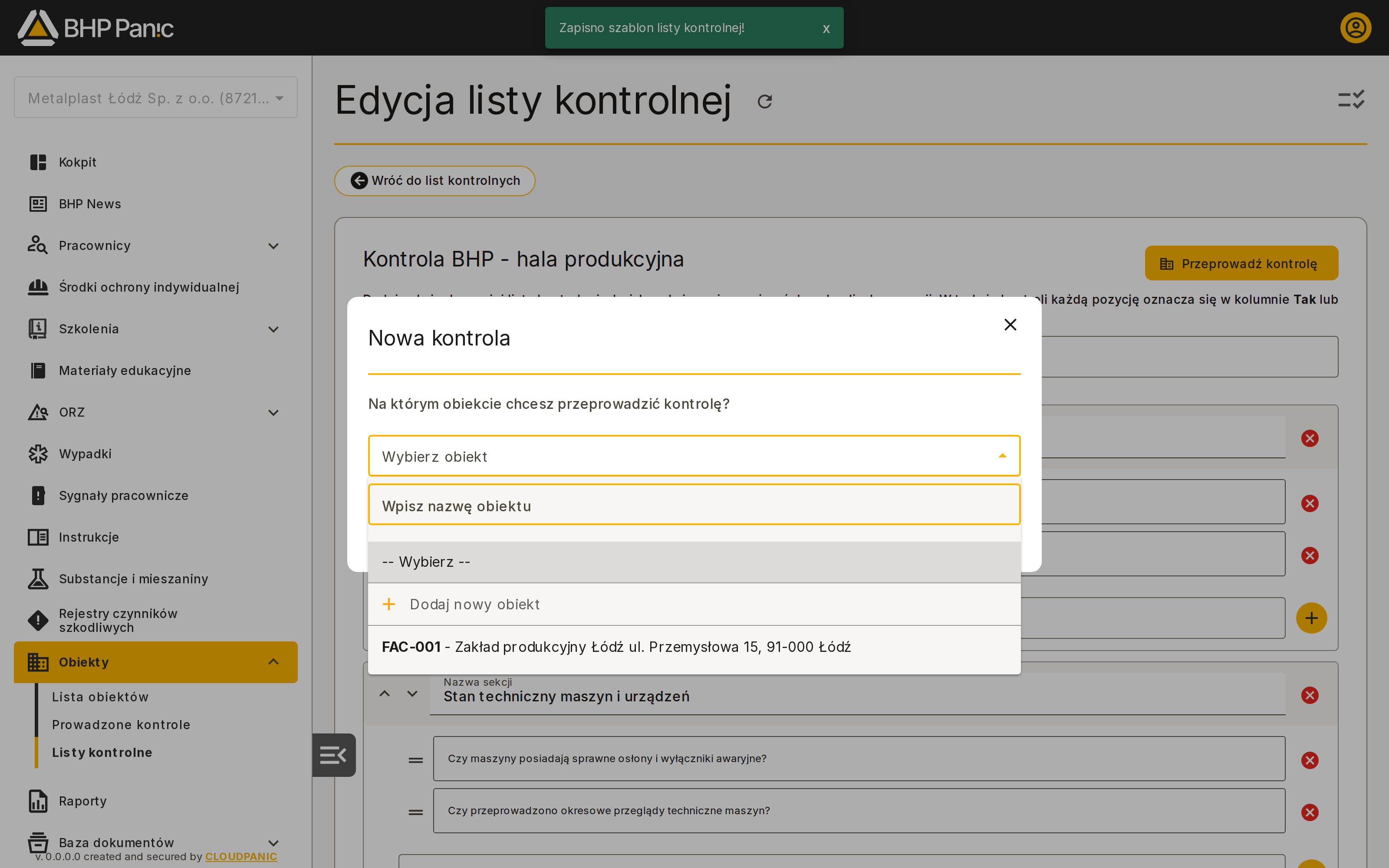Collapse the sidebar with the toggle button

333,755
